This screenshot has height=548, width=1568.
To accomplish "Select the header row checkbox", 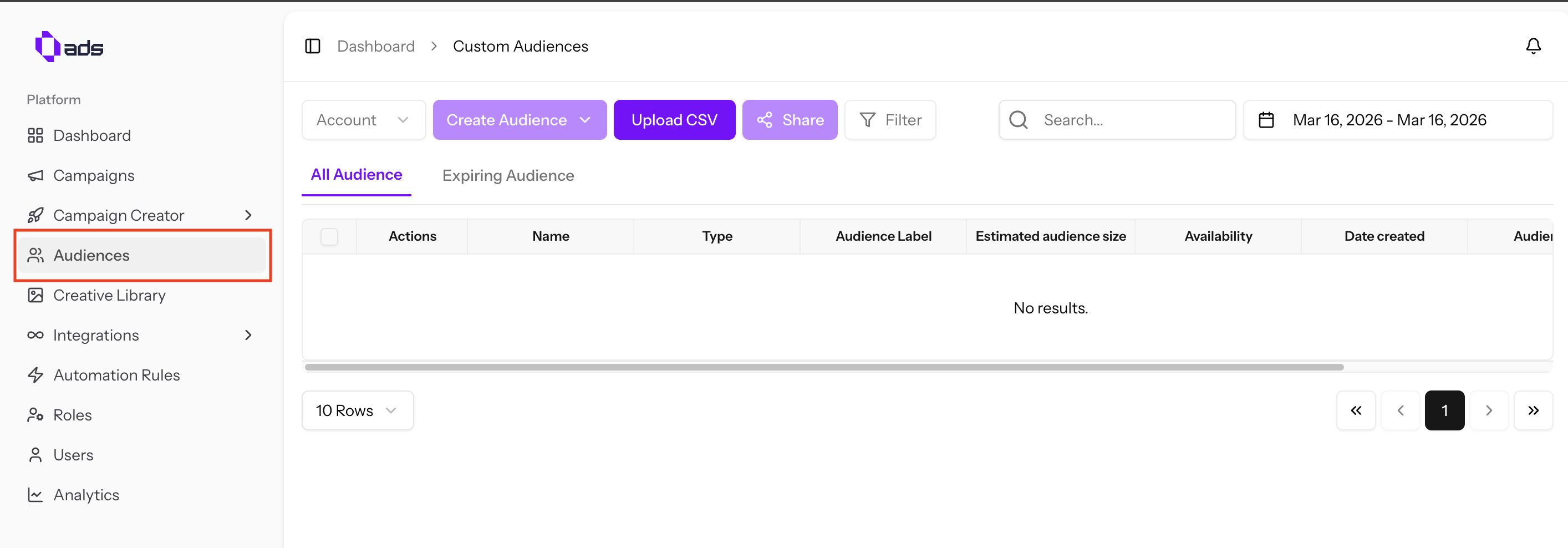I will pyautogui.click(x=329, y=236).
